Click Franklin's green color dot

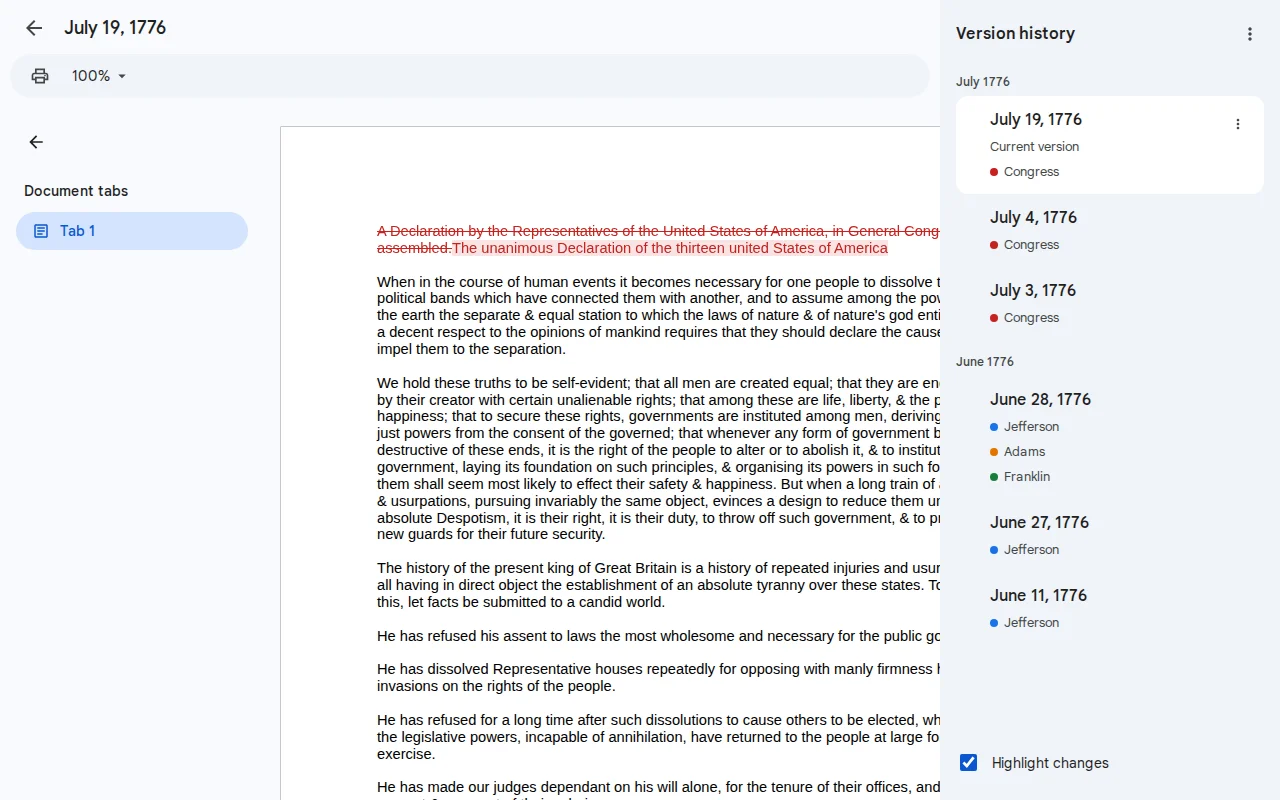tap(994, 477)
